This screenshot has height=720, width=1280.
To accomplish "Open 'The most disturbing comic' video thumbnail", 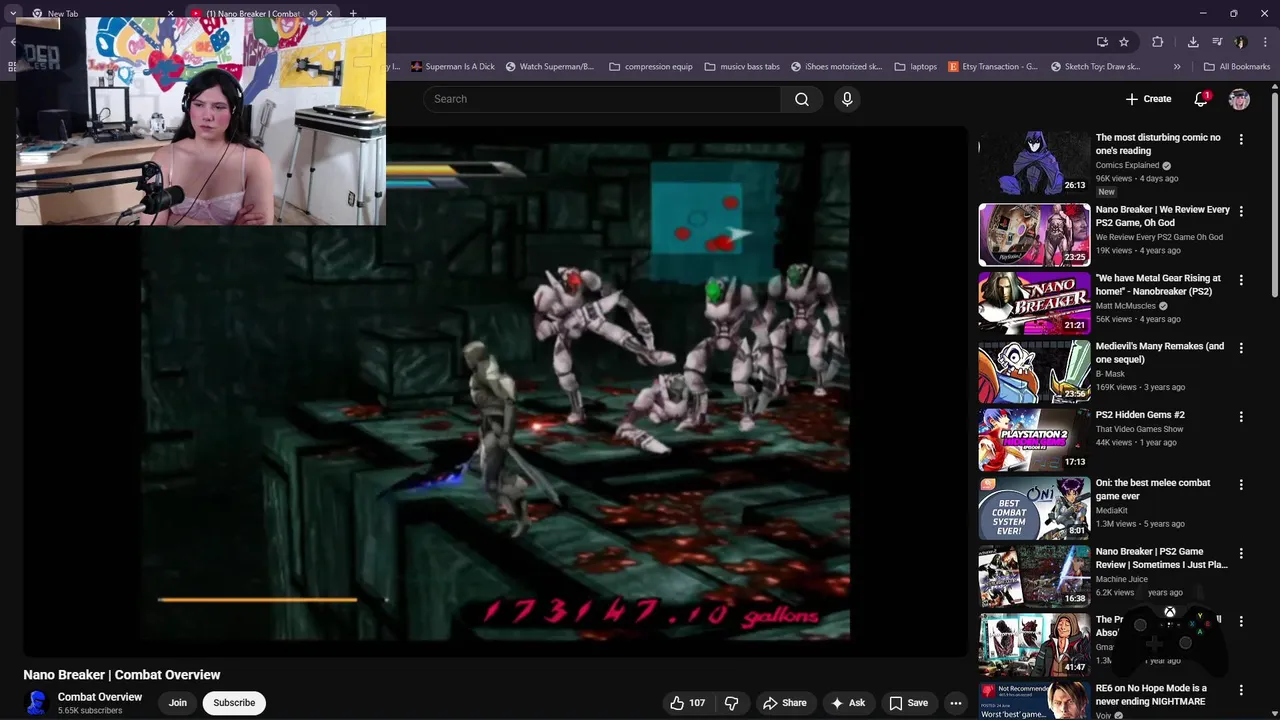I will click(x=1034, y=165).
